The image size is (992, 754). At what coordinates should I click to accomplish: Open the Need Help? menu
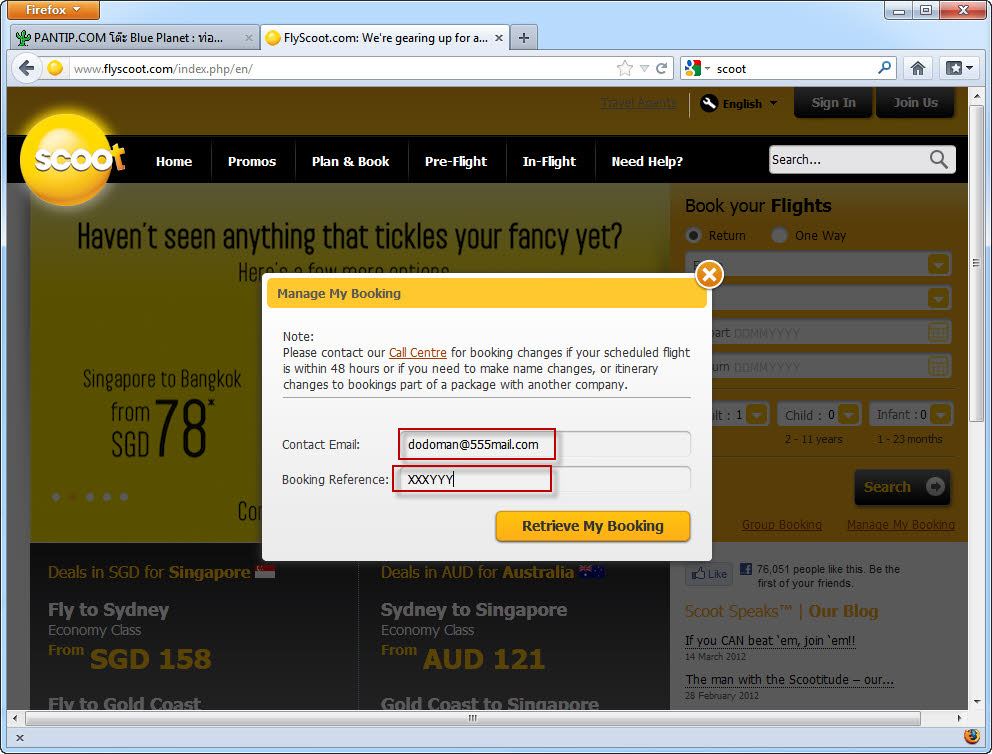[x=647, y=161]
